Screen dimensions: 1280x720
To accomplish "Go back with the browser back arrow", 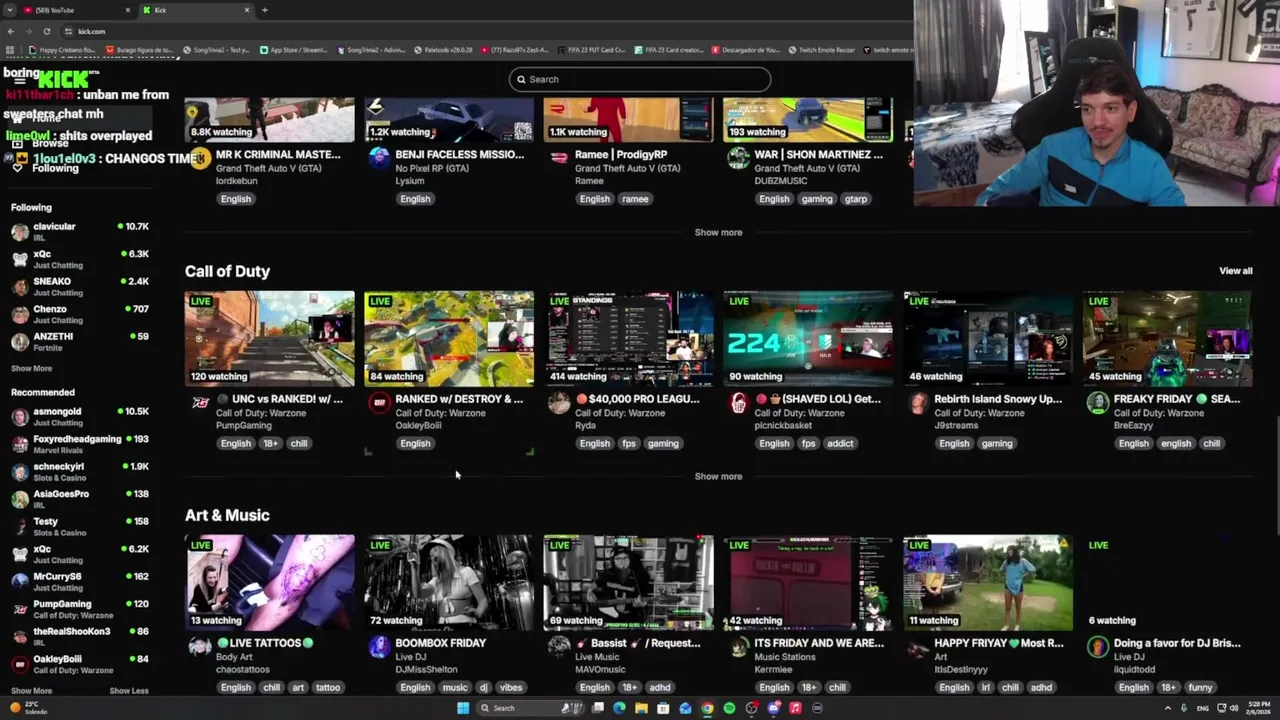I will pyautogui.click(x=11, y=31).
